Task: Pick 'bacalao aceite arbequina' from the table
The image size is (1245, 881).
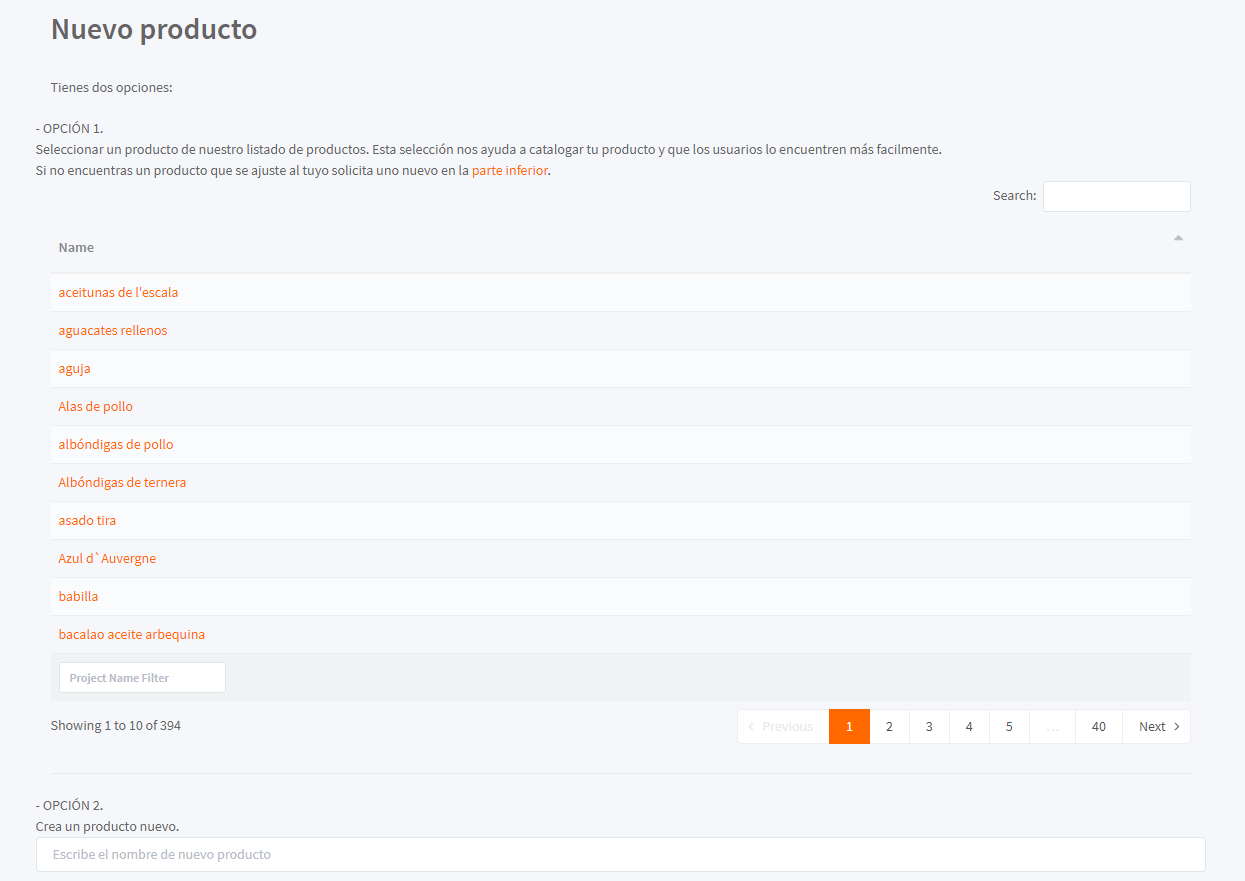Action: 132,635
